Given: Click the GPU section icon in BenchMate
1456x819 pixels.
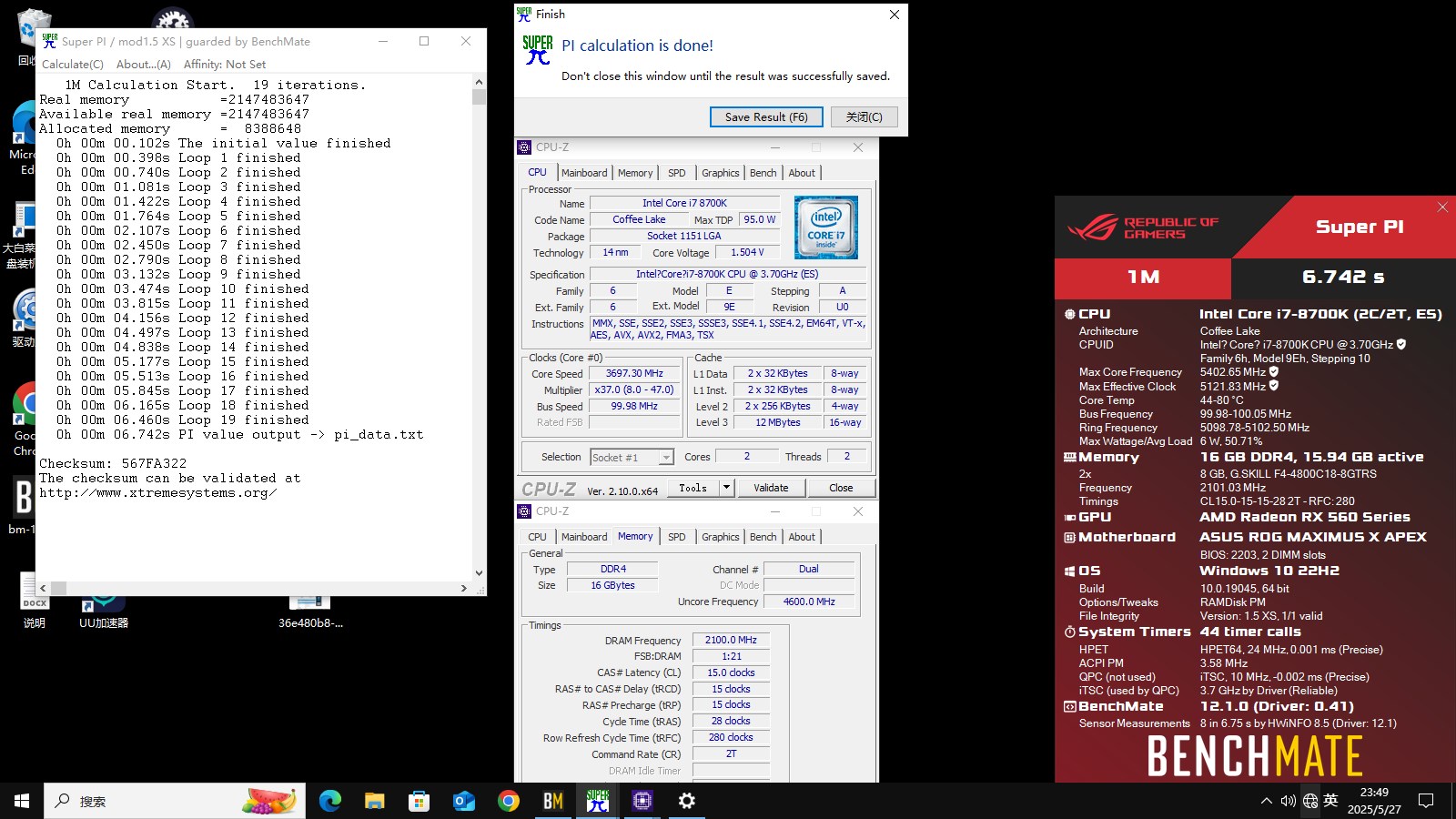Looking at the screenshot, I should pyautogui.click(x=1070, y=517).
